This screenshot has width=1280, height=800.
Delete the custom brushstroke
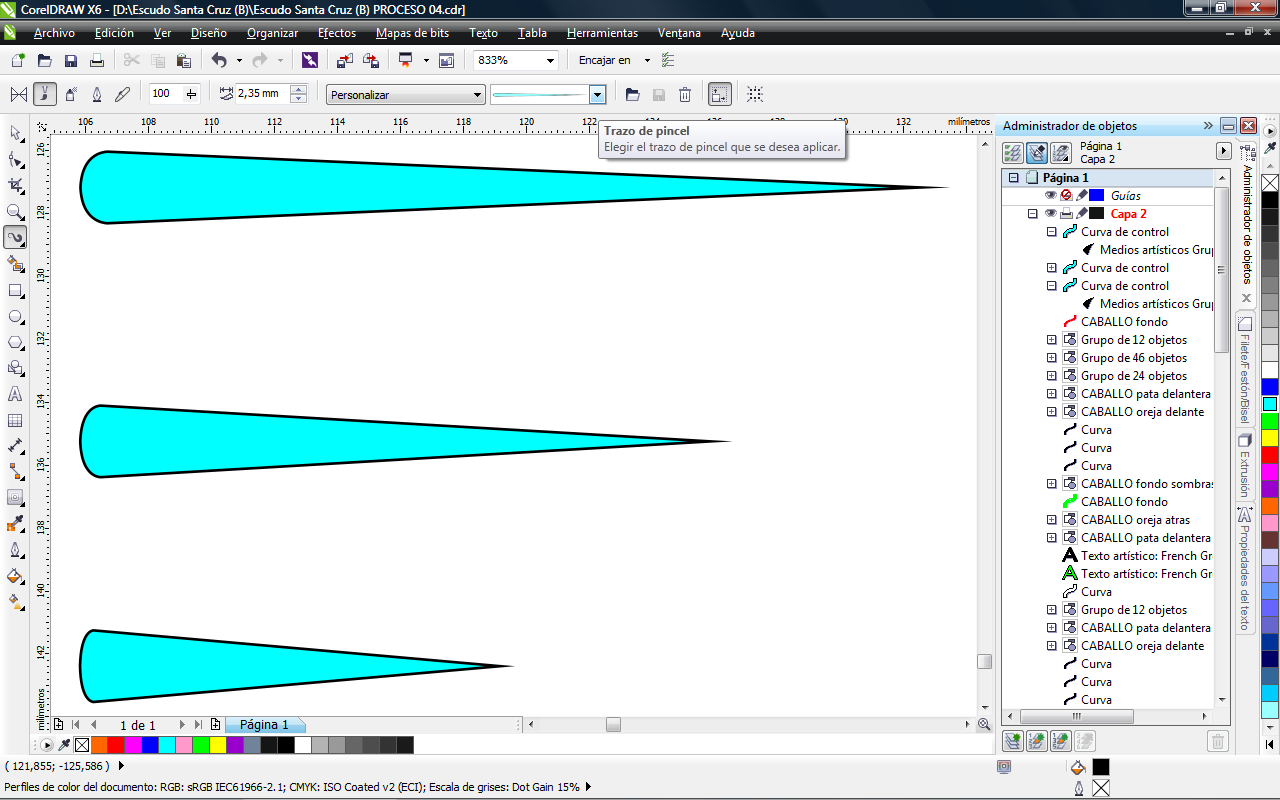click(x=685, y=94)
